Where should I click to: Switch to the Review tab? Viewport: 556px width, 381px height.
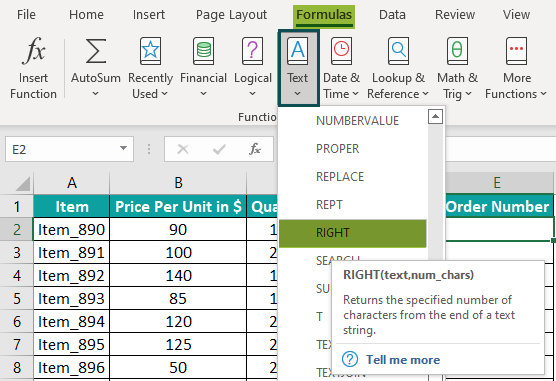[x=455, y=15]
